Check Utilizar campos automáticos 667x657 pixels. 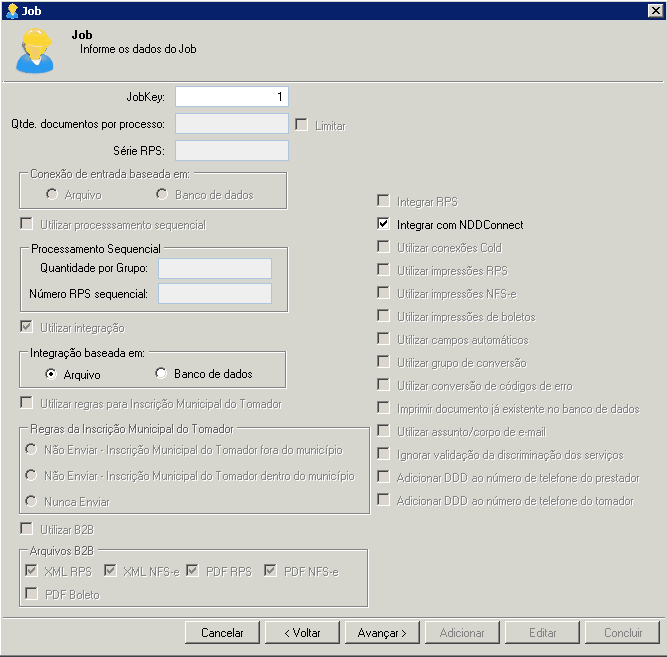[x=383, y=338]
